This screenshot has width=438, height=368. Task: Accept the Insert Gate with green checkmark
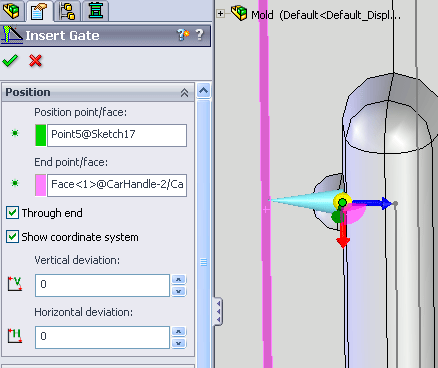[x=10, y=61]
